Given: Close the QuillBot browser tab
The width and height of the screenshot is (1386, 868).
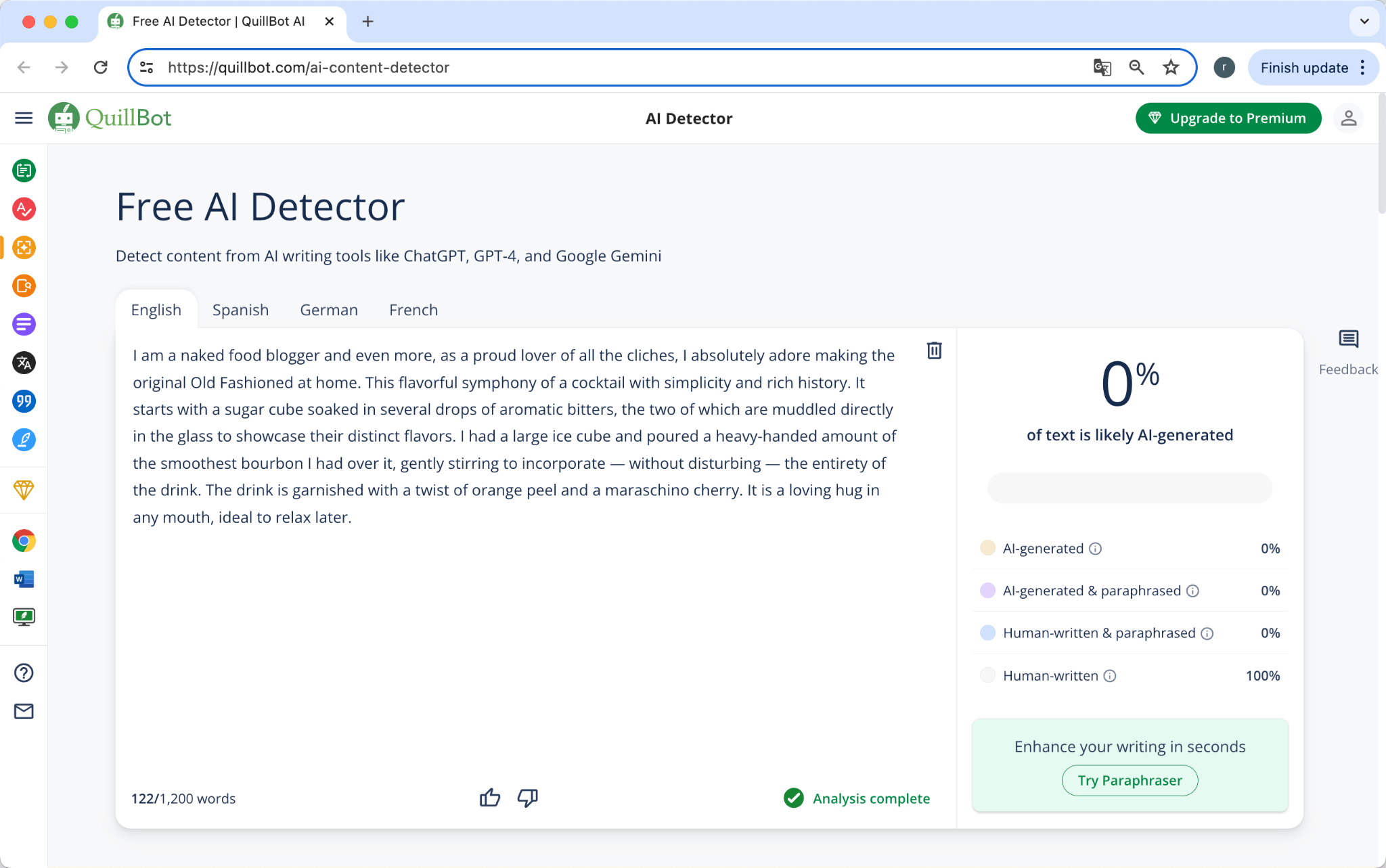Looking at the screenshot, I should click(x=330, y=22).
